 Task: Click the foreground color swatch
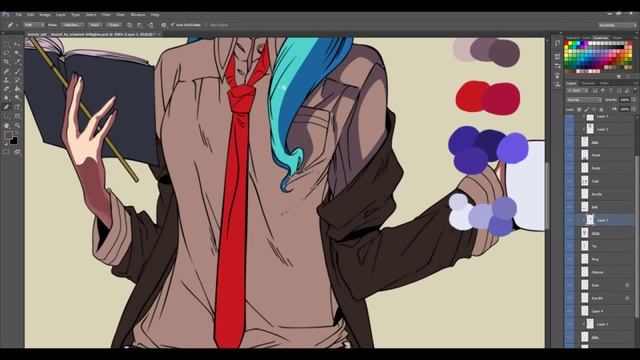[8, 135]
